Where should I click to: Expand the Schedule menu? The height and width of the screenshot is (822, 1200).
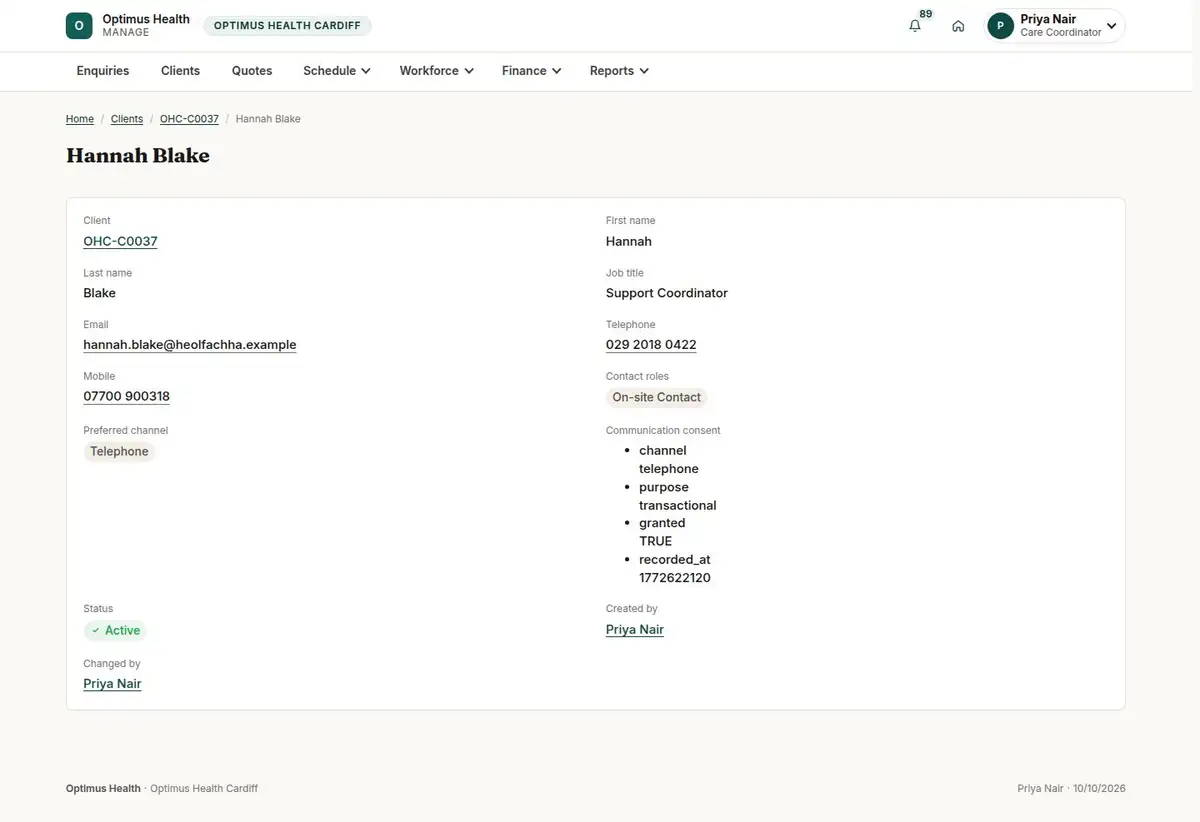pyautogui.click(x=337, y=71)
